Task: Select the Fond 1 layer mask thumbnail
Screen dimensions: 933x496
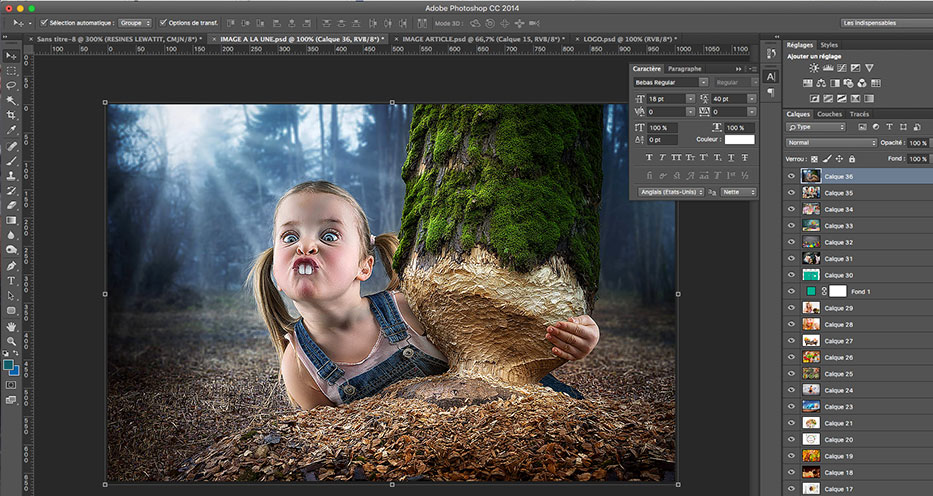Action: (x=838, y=291)
